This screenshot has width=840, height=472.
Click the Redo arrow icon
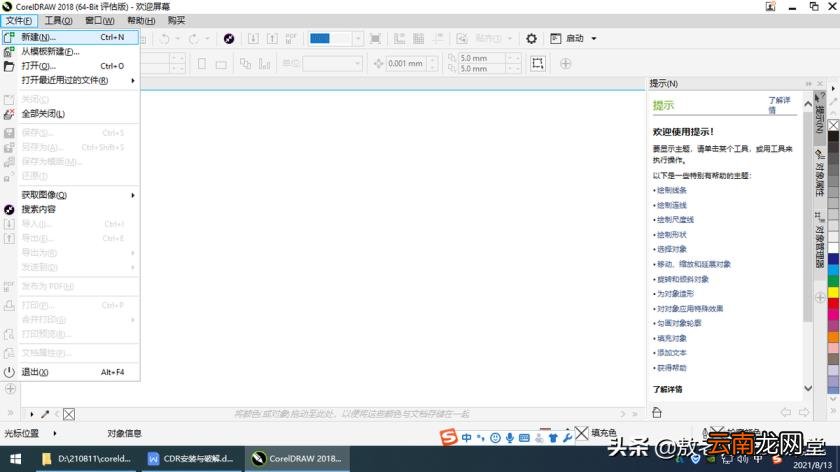tap(193, 39)
